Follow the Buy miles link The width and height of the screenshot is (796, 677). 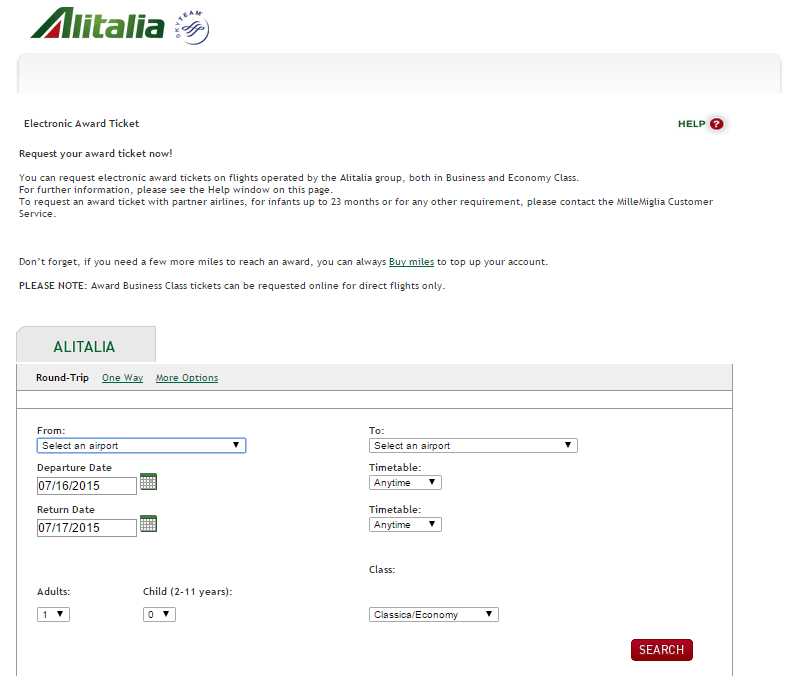click(x=411, y=262)
